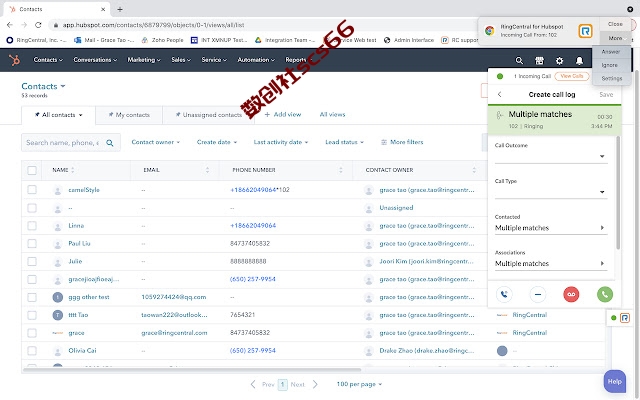Click the horizontal table scrollbar
Viewport: 640px width, 400px height.
click(x=192, y=370)
